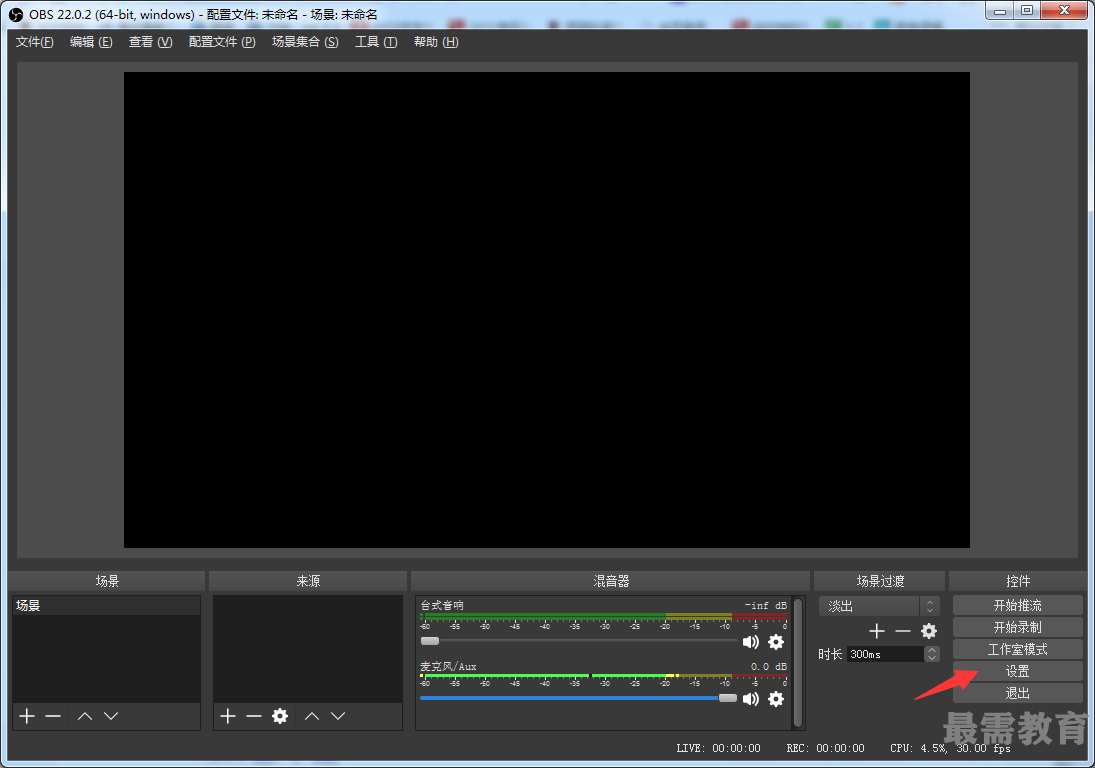Image resolution: width=1095 pixels, height=768 pixels.
Task: Click the 0.0 dB level label
Action: [x=769, y=667]
